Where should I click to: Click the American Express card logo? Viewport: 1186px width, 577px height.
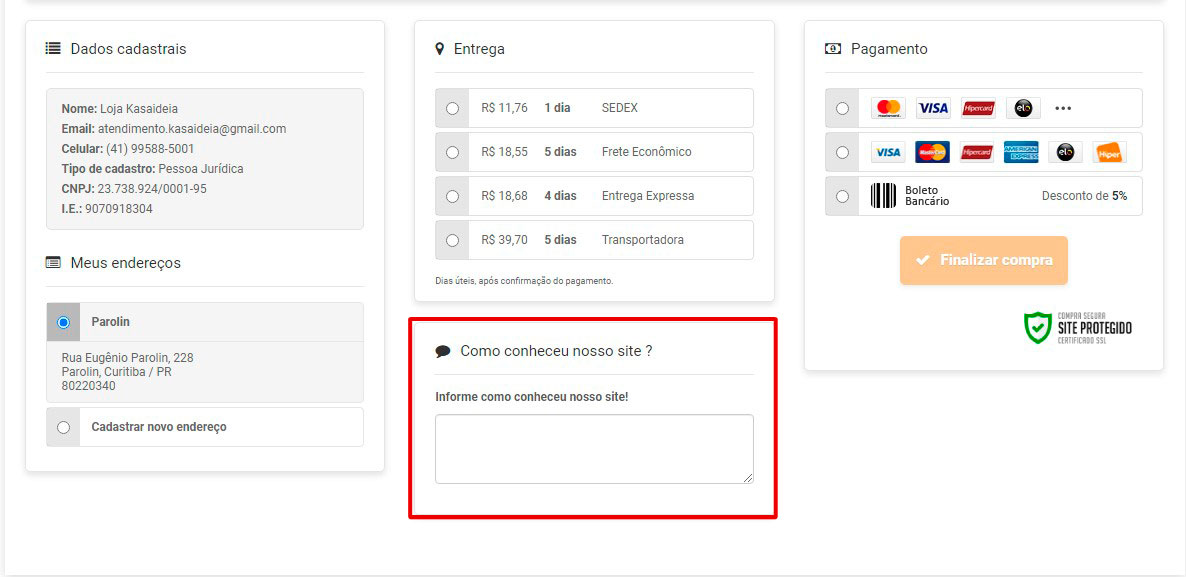[1021, 152]
